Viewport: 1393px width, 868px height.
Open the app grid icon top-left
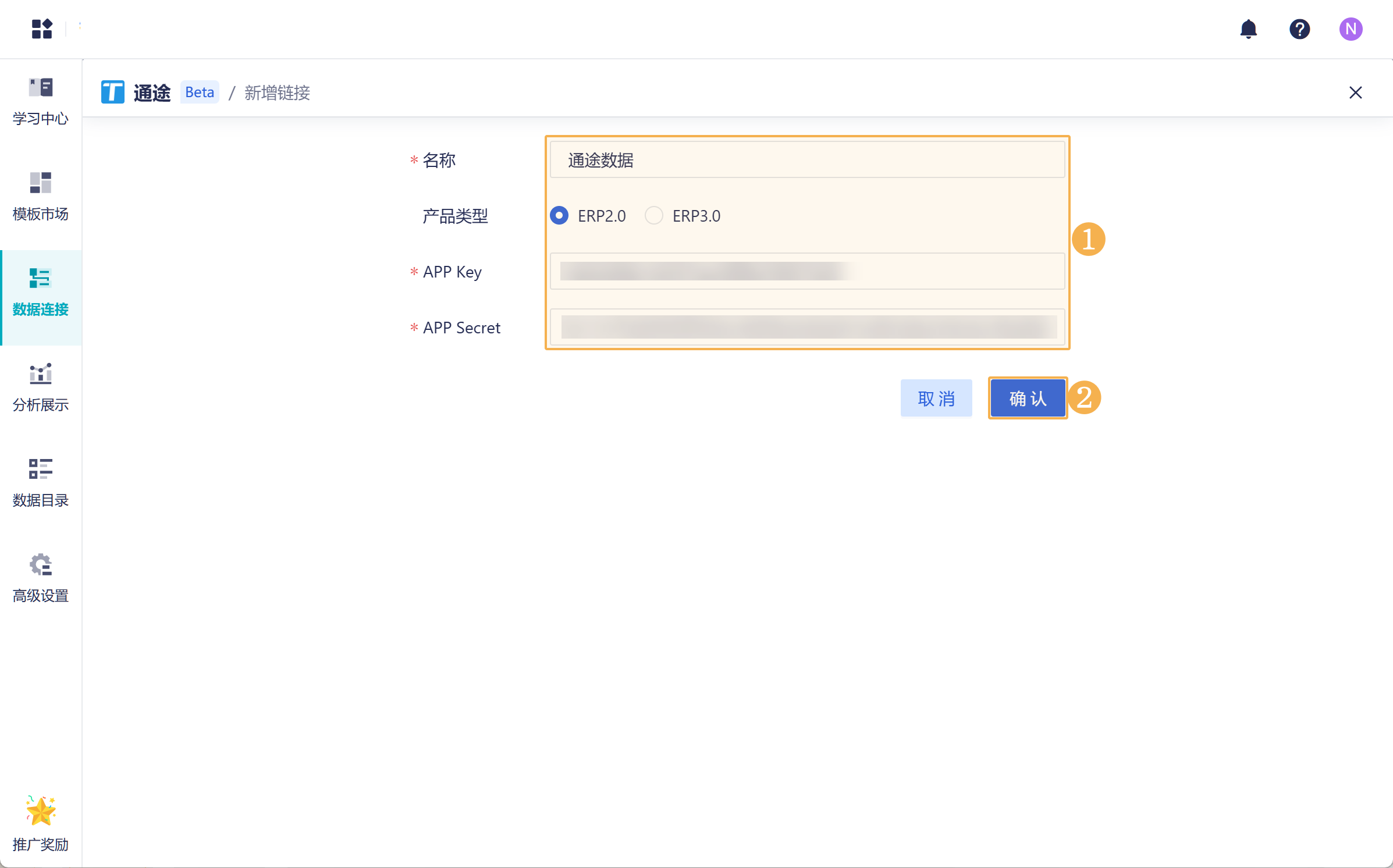pyautogui.click(x=42, y=29)
